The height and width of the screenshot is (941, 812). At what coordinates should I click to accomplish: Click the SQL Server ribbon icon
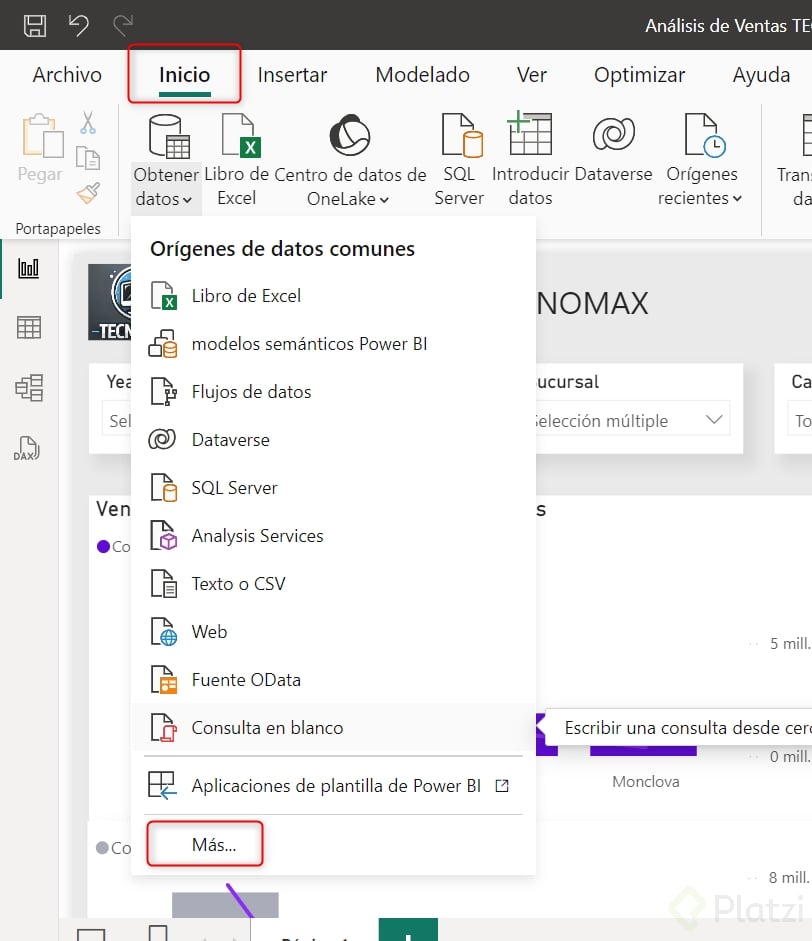(x=462, y=136)
